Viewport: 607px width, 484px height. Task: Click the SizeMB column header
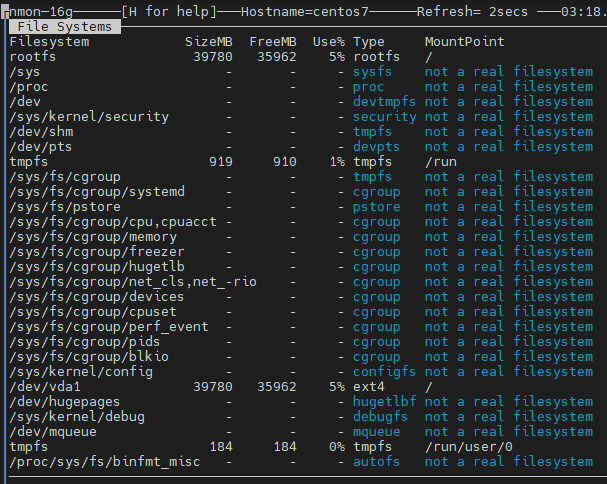point(209,42)
